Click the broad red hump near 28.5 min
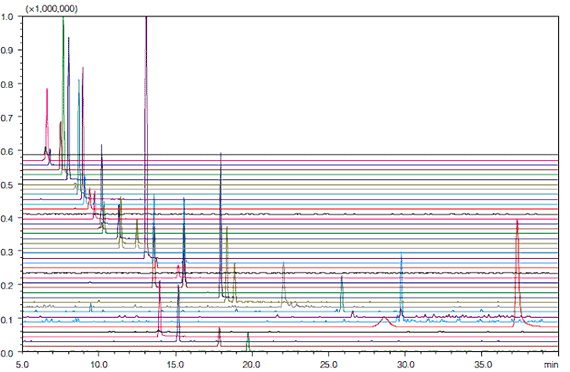The image size is (570, 372). (x=384, y=321)
